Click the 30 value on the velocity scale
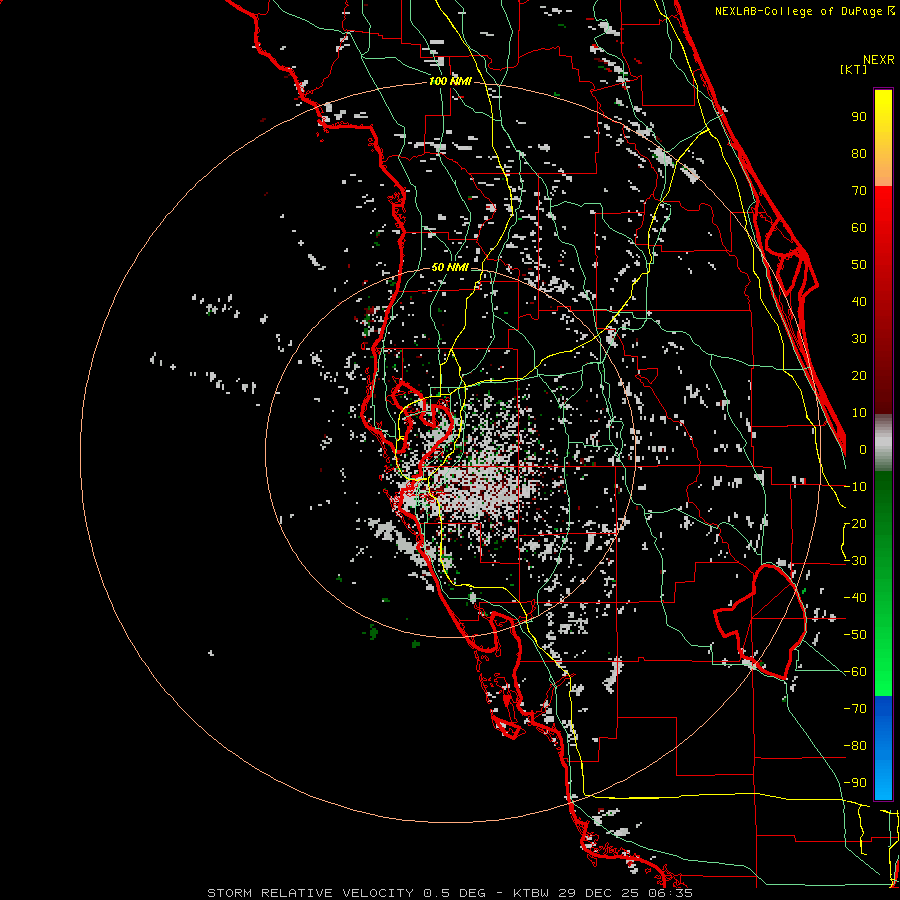The image size is (900, 900). pos(859,339)
